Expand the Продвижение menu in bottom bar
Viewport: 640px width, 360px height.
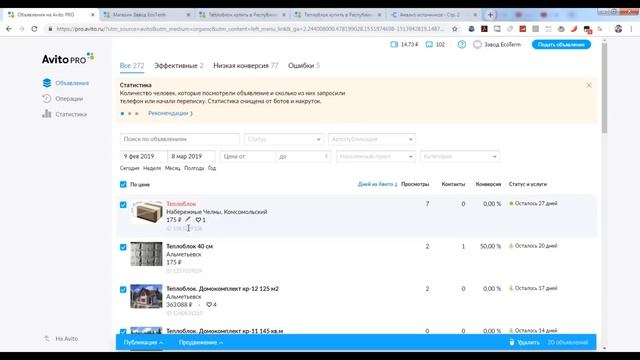pos(201,342)
